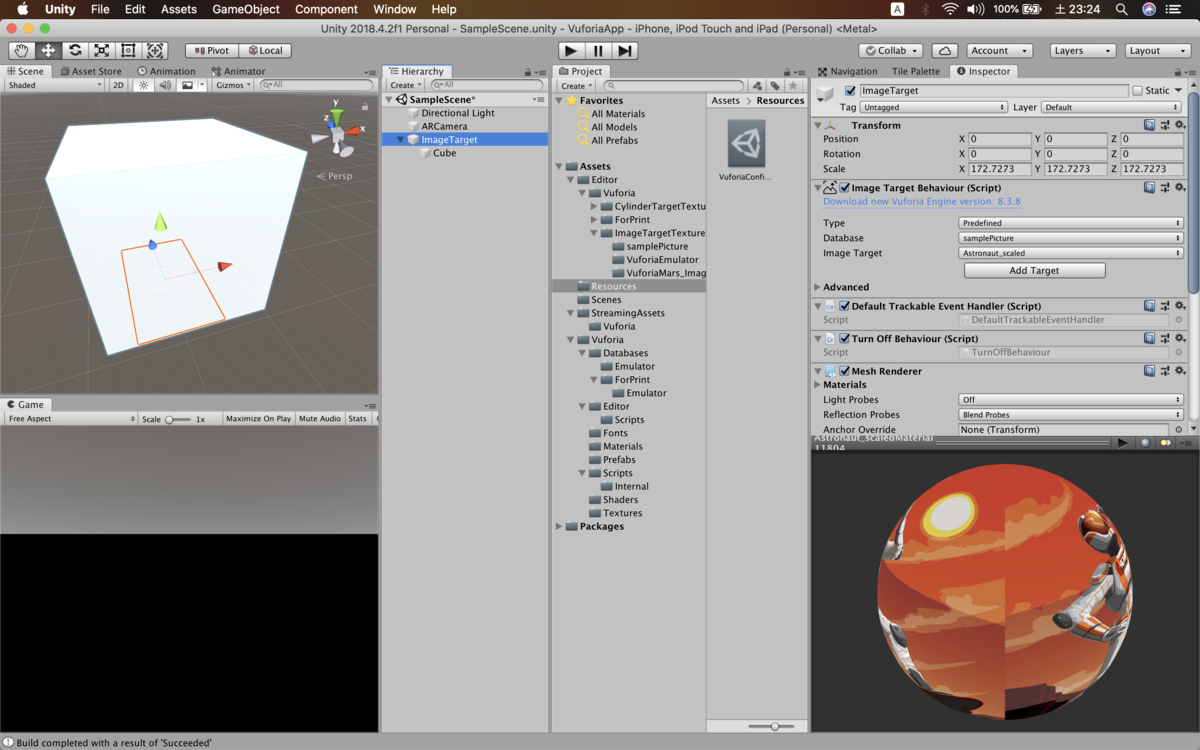Select the Scale tool
Screen dimensions: 1200x750
(100, 50)
